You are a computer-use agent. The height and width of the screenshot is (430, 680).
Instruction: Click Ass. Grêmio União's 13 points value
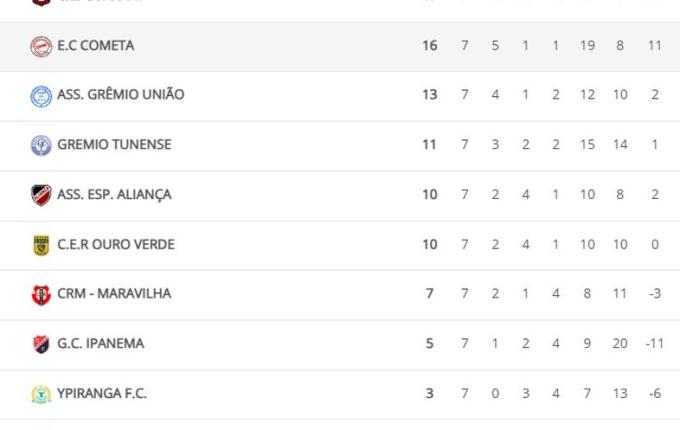pos(429,95)
